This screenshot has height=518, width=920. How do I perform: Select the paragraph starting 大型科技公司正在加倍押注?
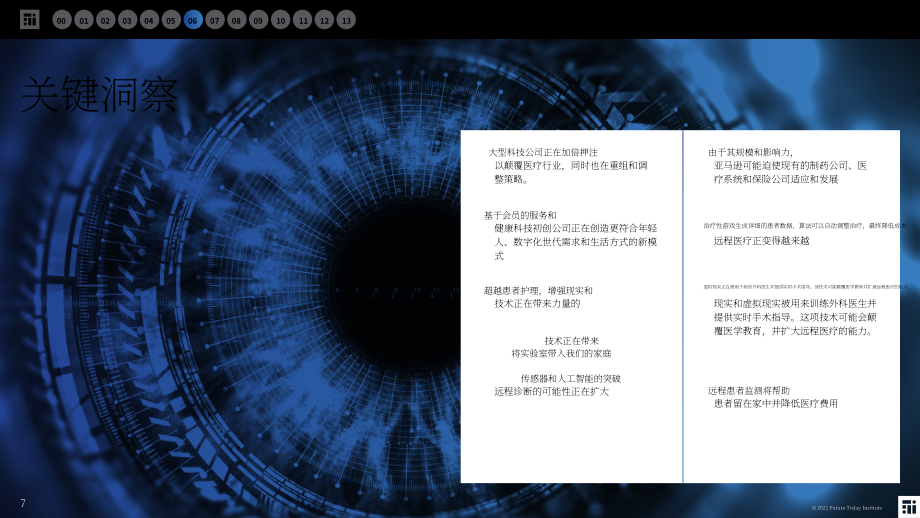point(568,165)
